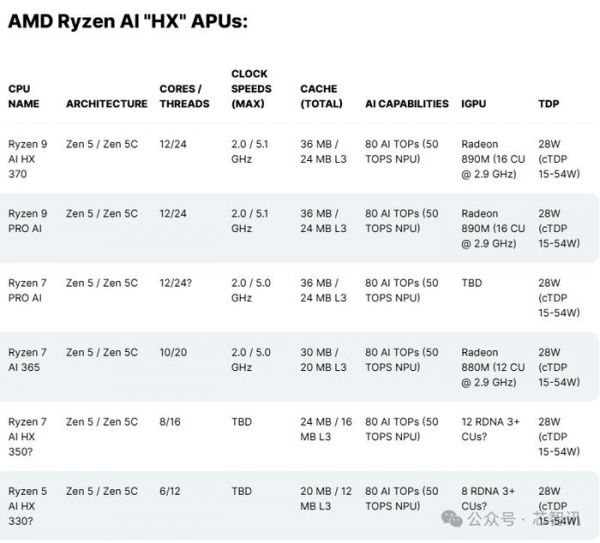Viewport: 600px width, 543px height.
Task: Click the CACHE (TOTAL) column header
Action: click(321, 96)
